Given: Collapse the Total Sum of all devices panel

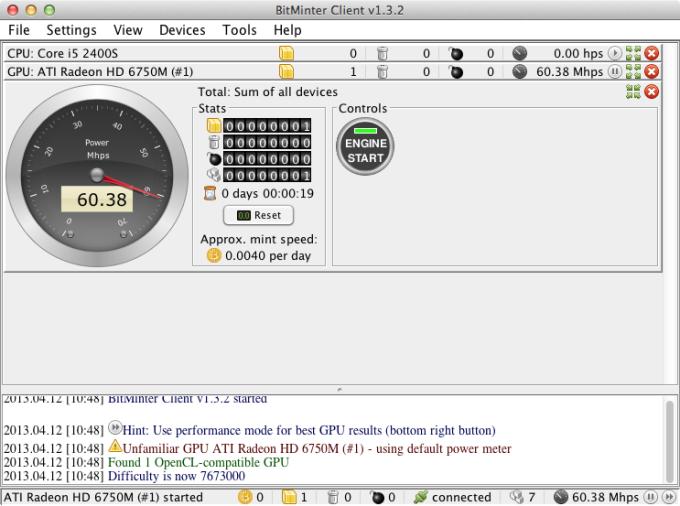Looking at the screenshot, I should click(x=633, y=91).
